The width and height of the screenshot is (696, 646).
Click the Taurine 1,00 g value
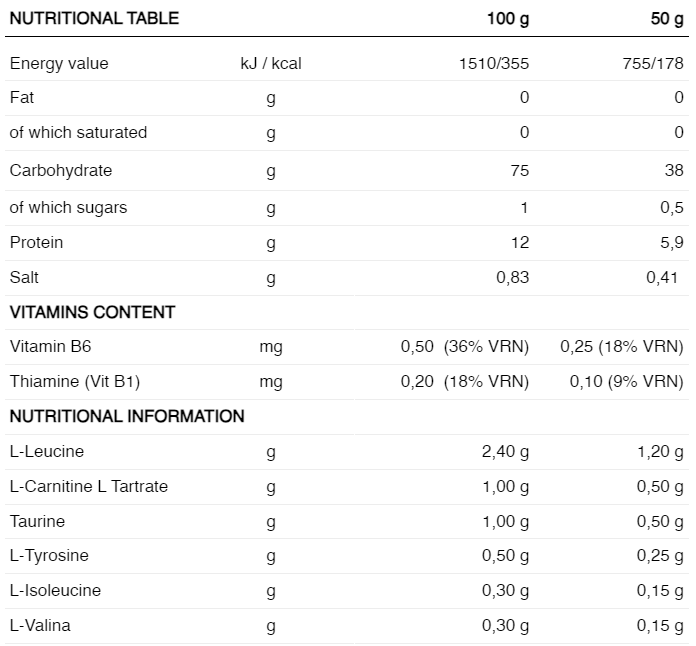pos(505,521)
